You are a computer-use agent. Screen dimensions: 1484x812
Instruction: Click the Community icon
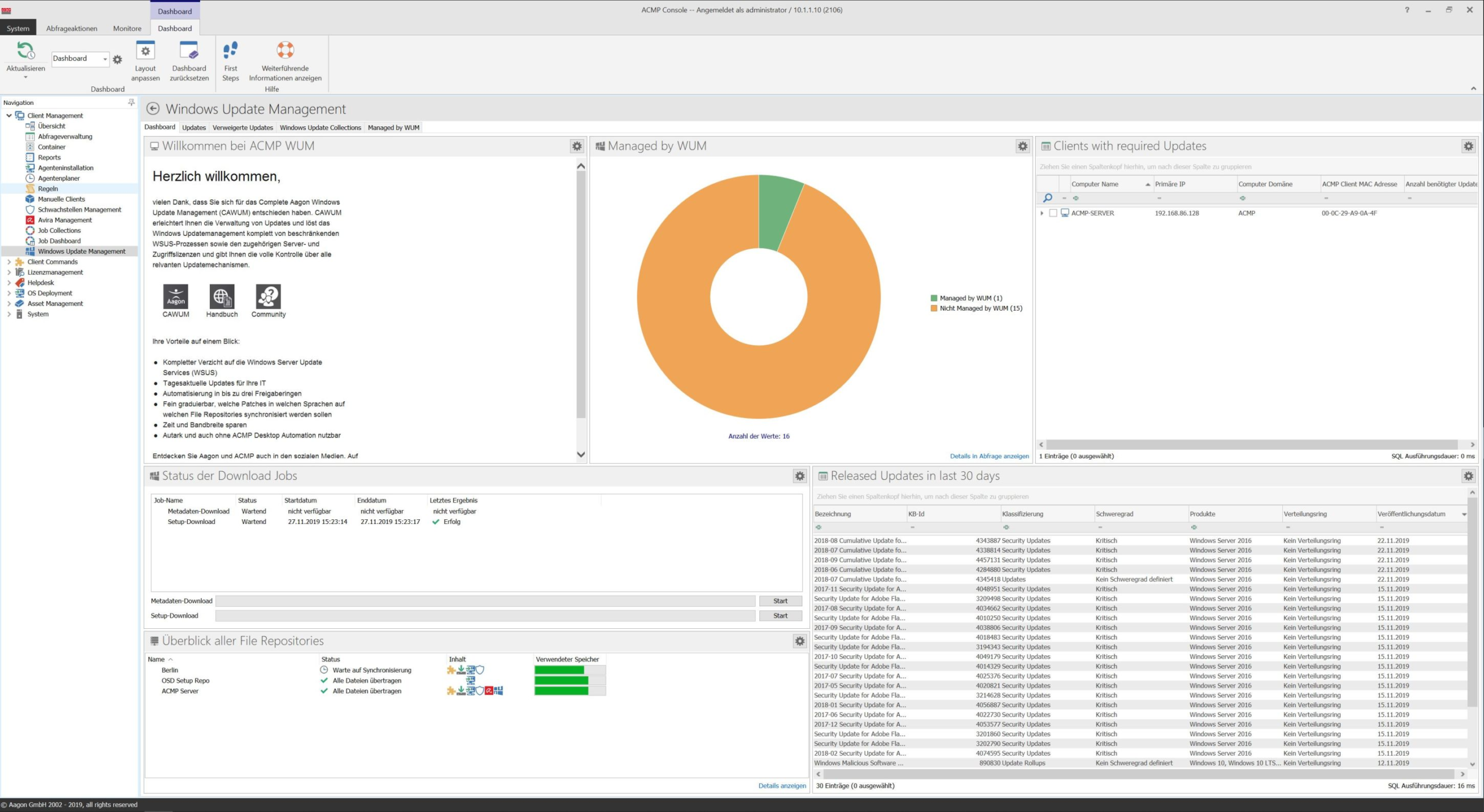(268, 296)
